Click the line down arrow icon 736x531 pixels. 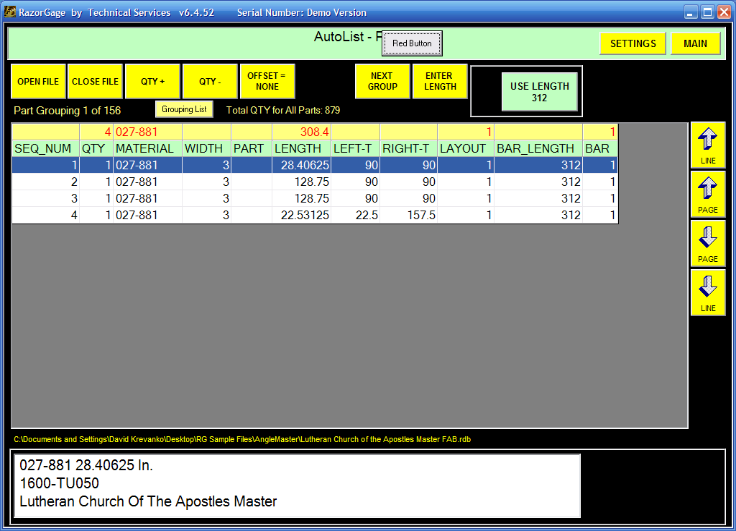(707, 290)
